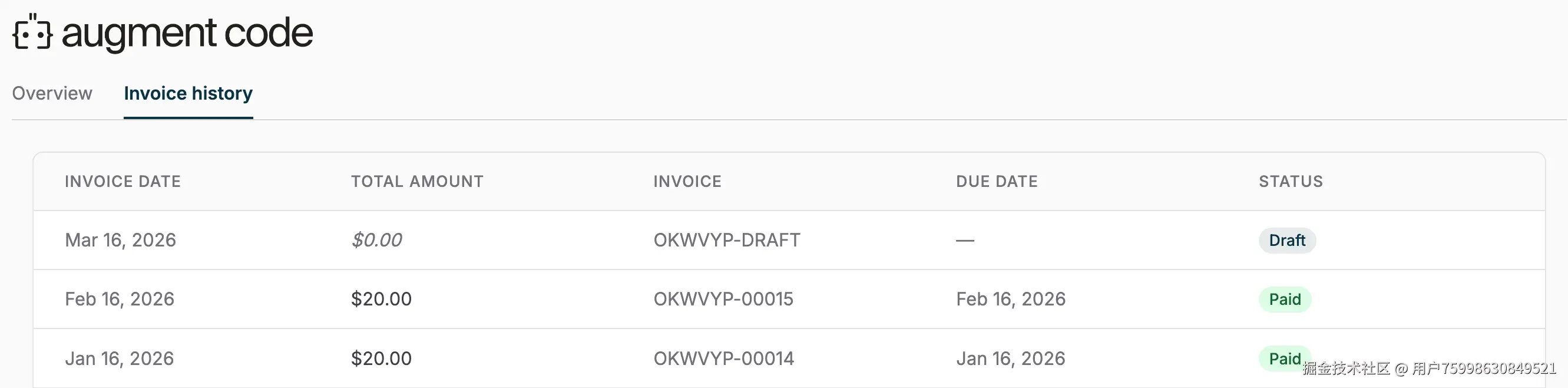Select the Mar 16, 2026 invoice date
The height and width of the screenshot is (388, 1568).
[121, 240]
